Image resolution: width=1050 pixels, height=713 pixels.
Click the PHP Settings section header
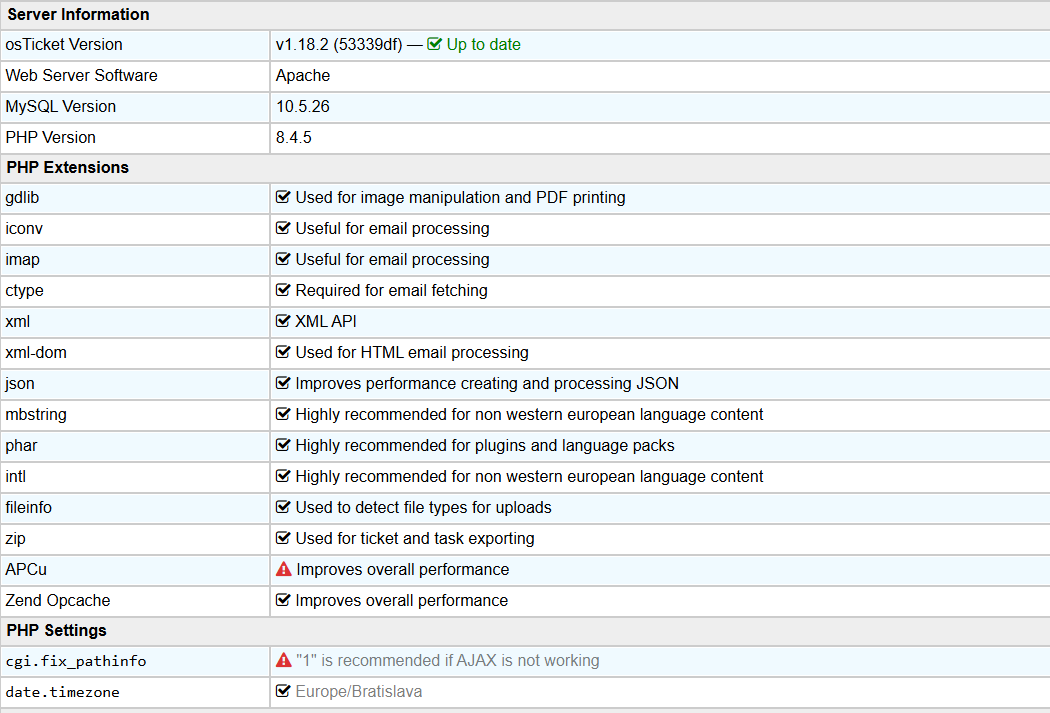click(57, 631)
